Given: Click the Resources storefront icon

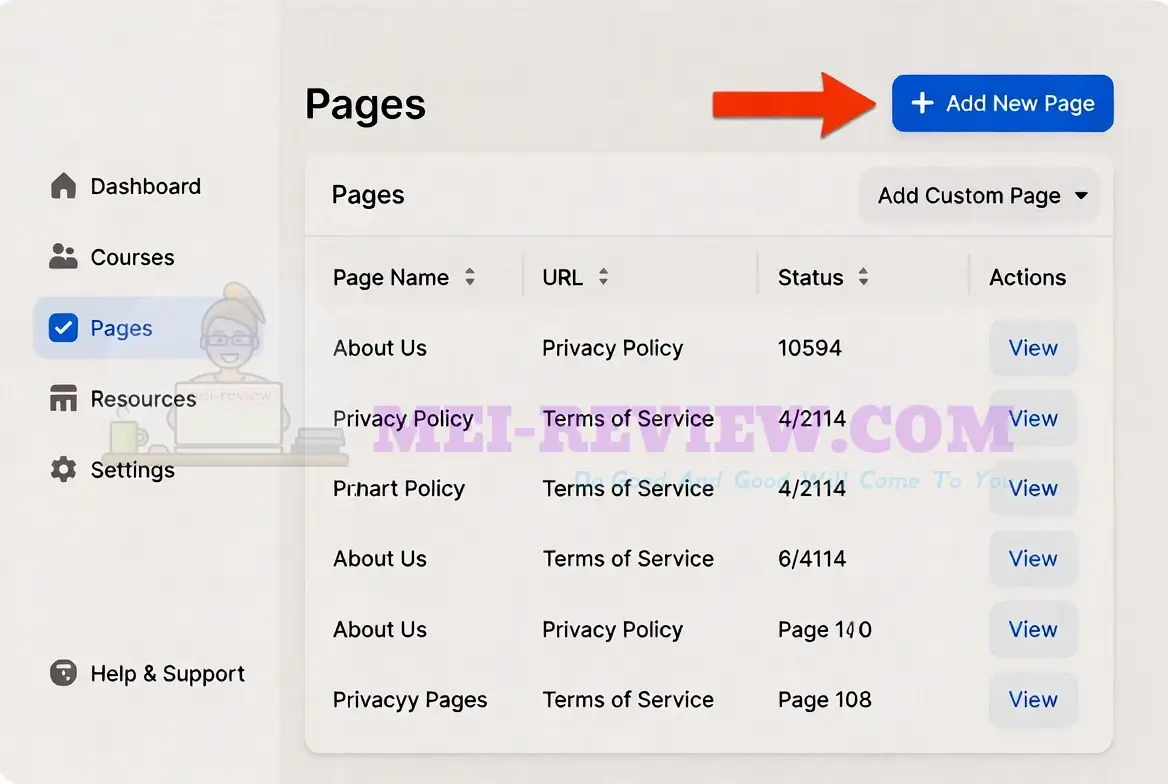Looking at the screenshot, I should (63, 398).
